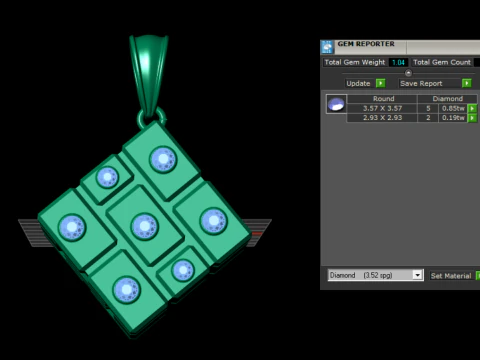Click the Total Gem Count label
The width and height of the screenshot is (480, 360).
[x=442, y=62]
